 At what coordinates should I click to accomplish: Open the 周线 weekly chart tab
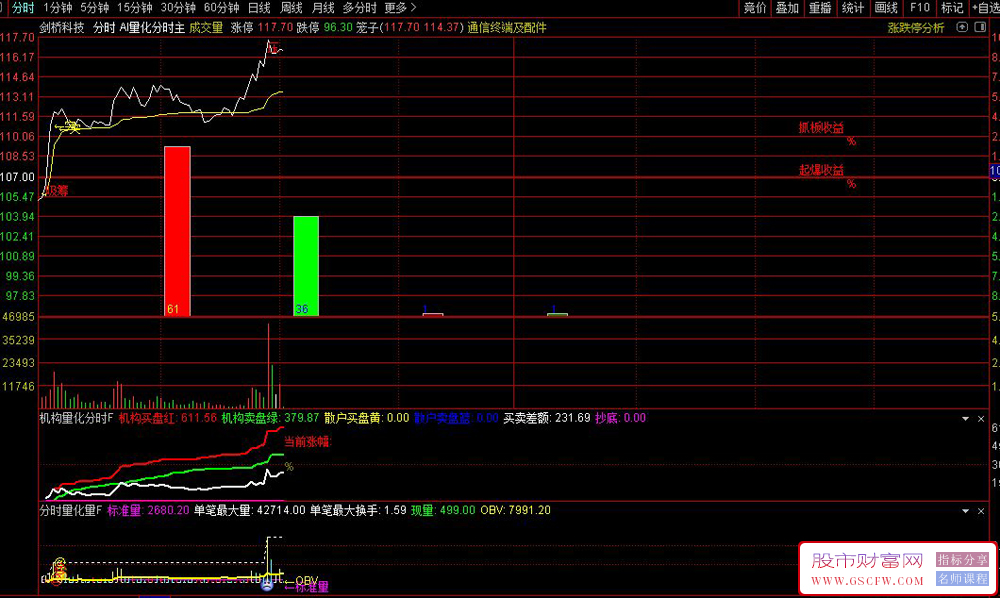(x=291, y=8)
